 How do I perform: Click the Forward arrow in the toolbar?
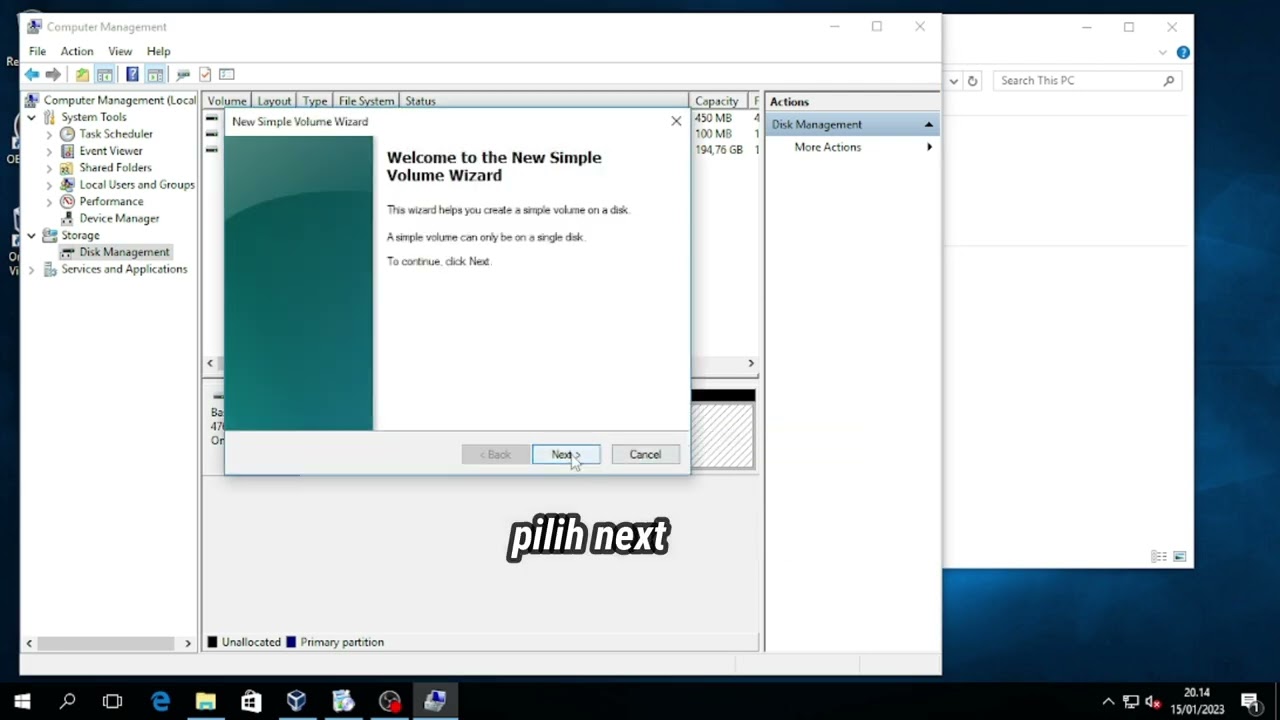53,74
